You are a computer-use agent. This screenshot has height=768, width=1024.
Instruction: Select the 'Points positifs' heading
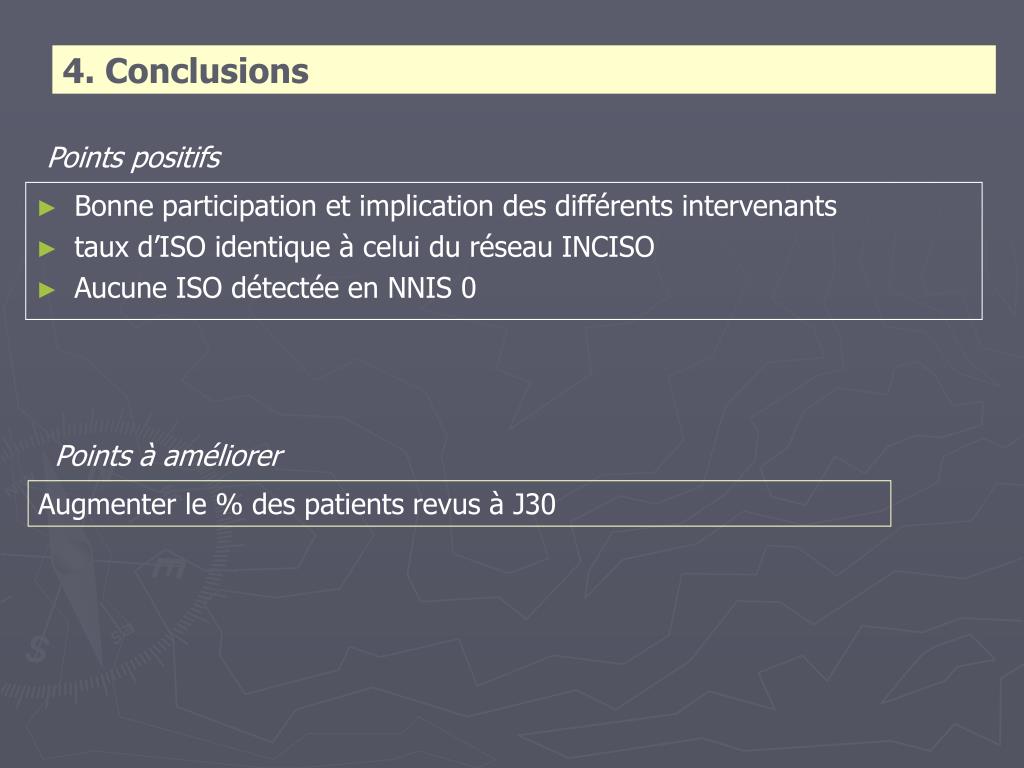point(134,158)
